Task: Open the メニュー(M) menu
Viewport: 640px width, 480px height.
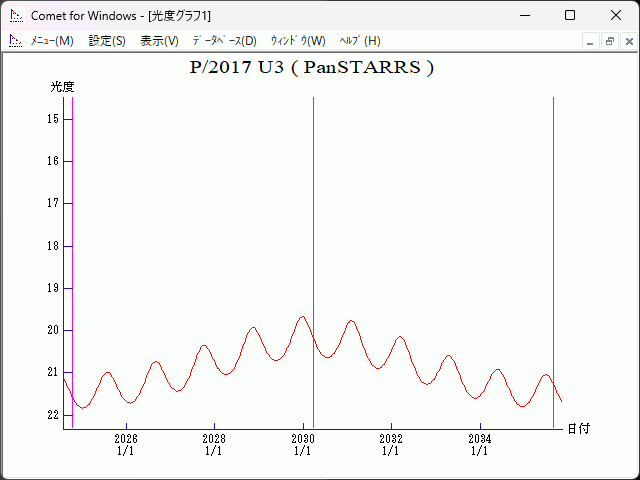Action: coord(52,41)
